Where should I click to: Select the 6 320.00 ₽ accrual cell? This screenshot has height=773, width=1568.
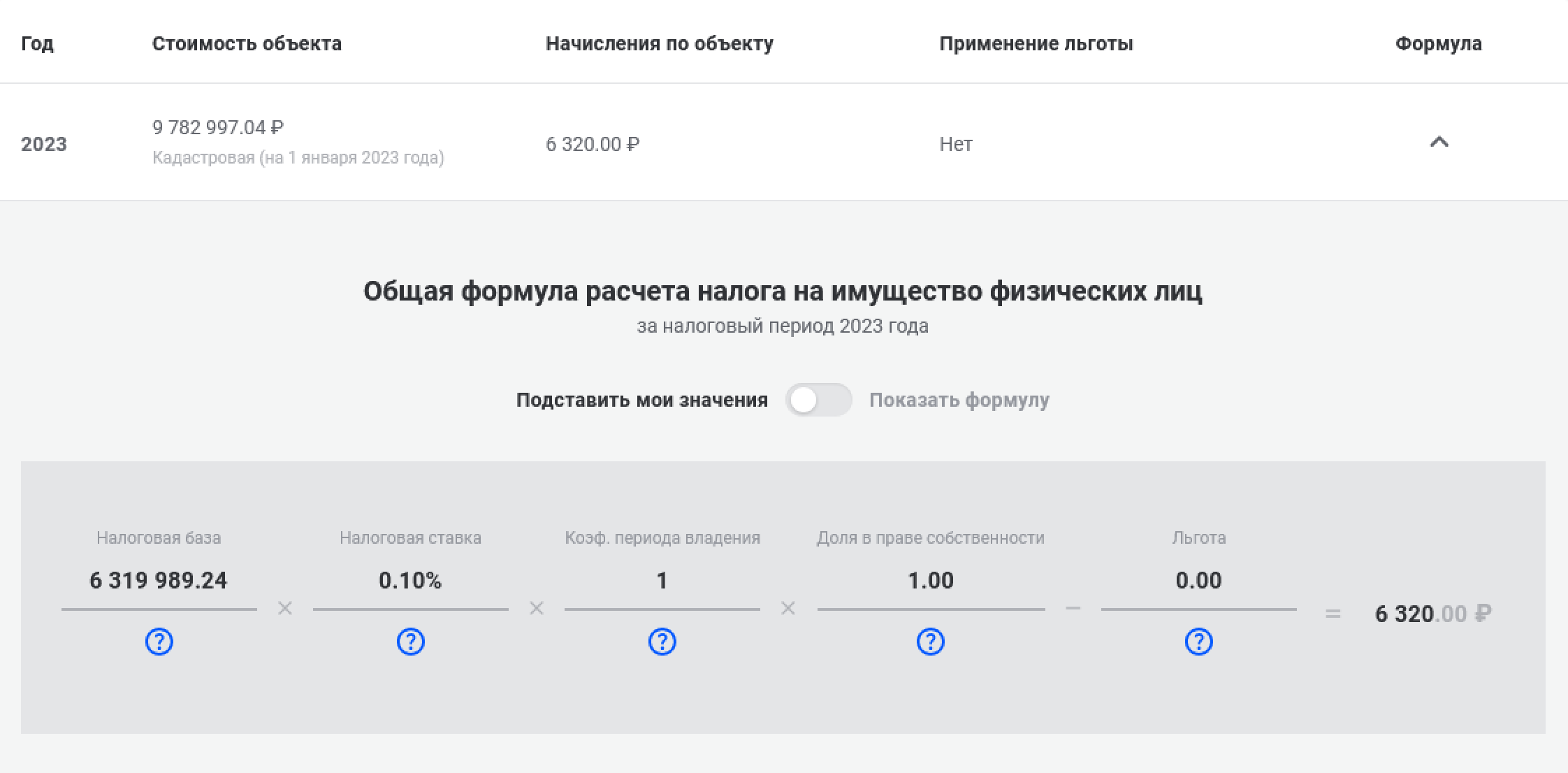(x=593, y=144)
